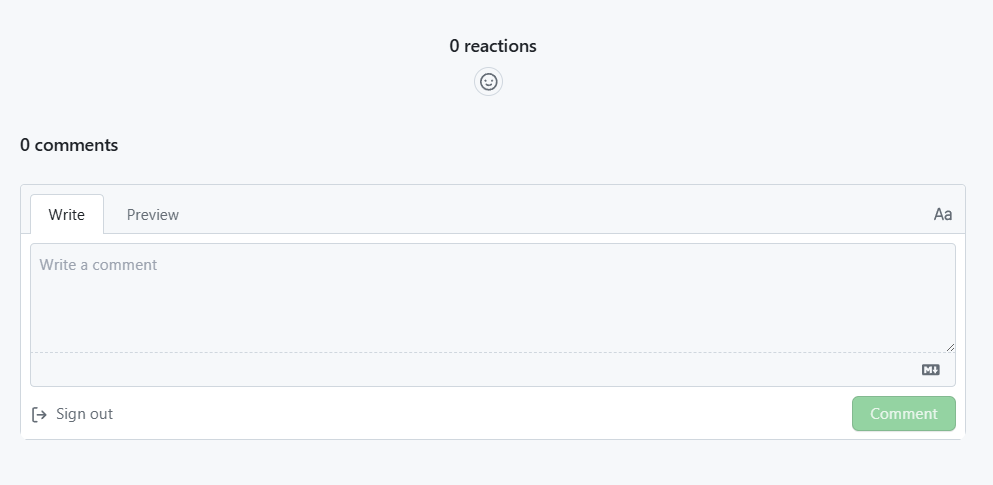Click the 0 reactions heading
993x485 pixels.
493,46
